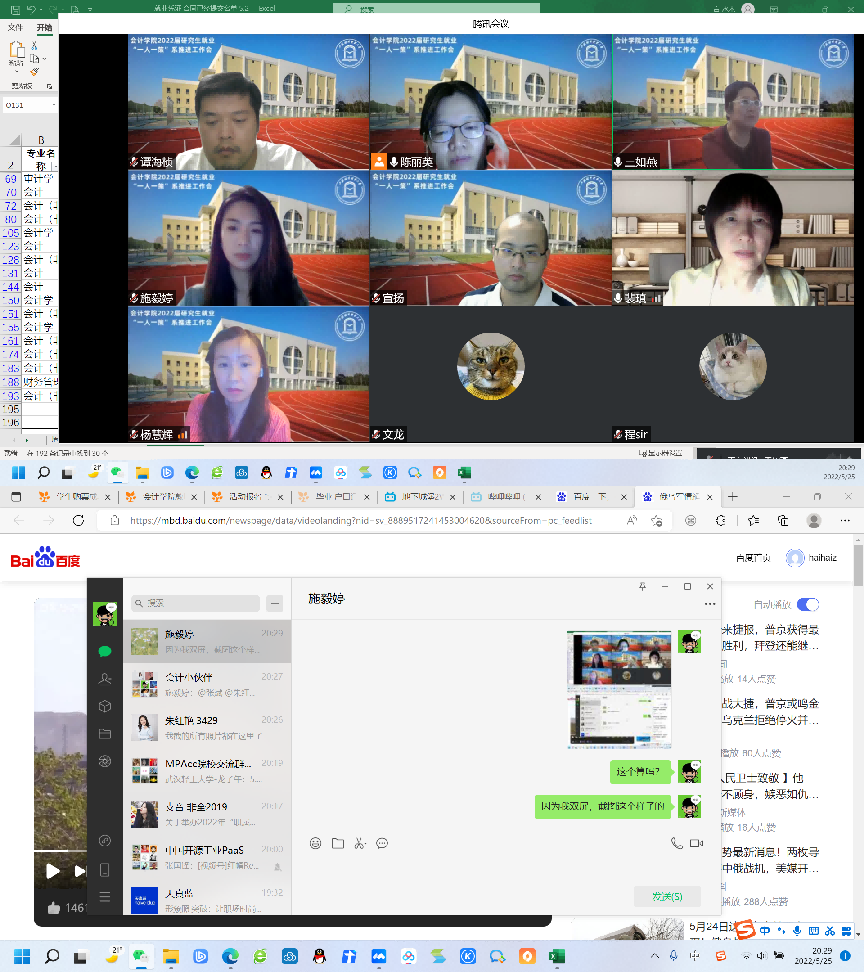Play the Baidu video with play button
Viewport: 864px width, 972px height.
click(52, 871)
